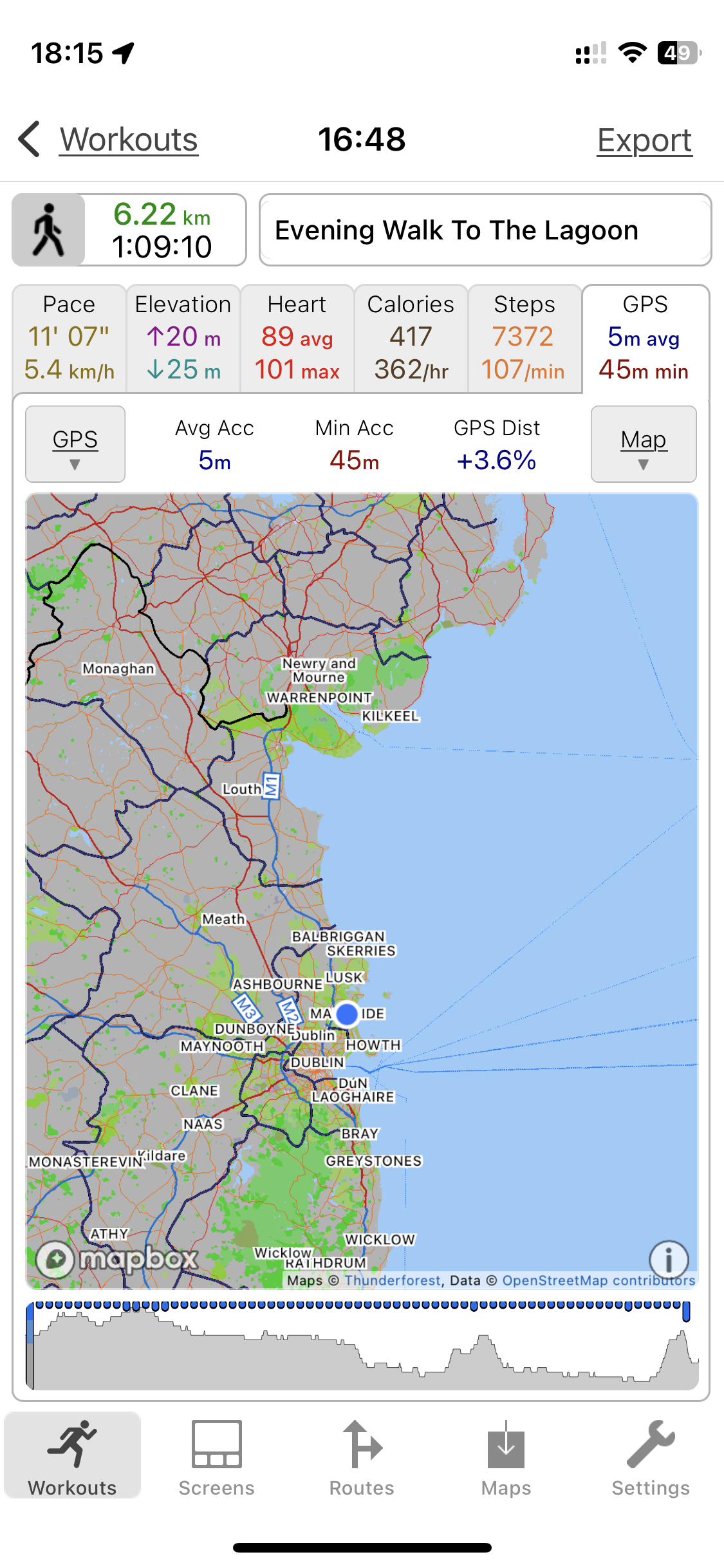Open the OpenStreetMap contributors link
Viewport: 724px width, 1568px height.
point(599,1280)
